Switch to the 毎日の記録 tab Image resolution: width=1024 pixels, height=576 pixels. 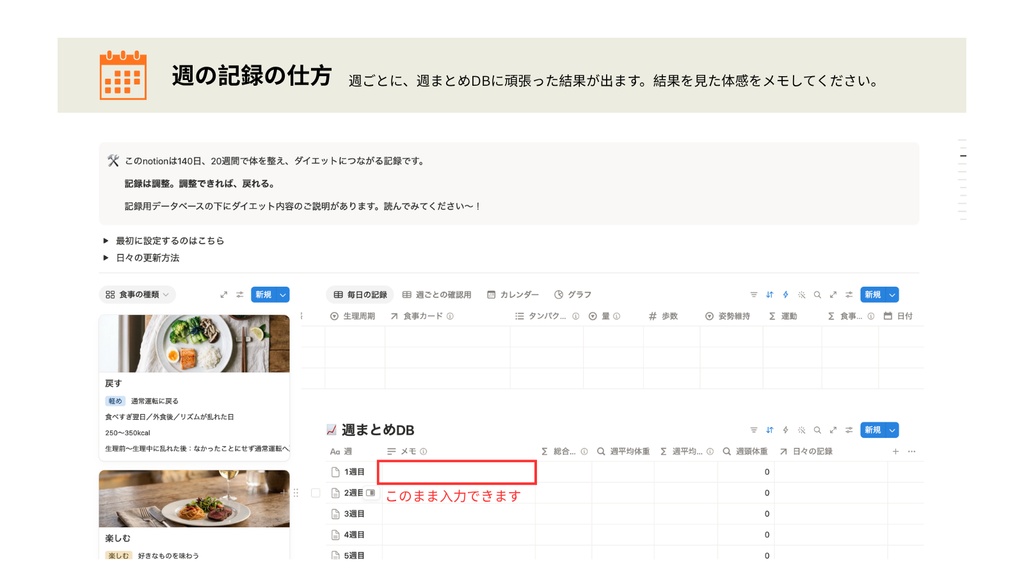(360, 295)
